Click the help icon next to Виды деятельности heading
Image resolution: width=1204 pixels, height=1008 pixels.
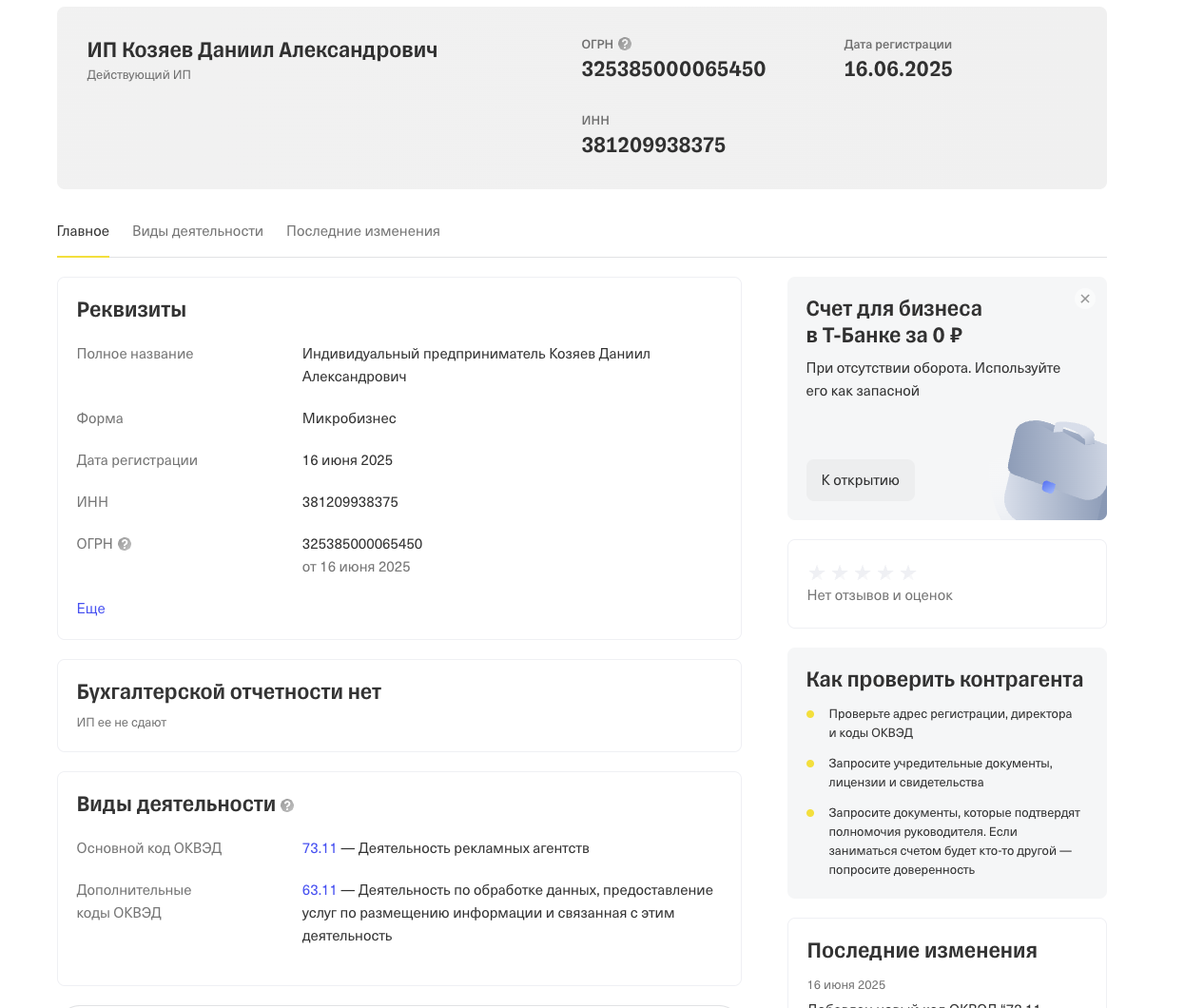pos(287,805)
